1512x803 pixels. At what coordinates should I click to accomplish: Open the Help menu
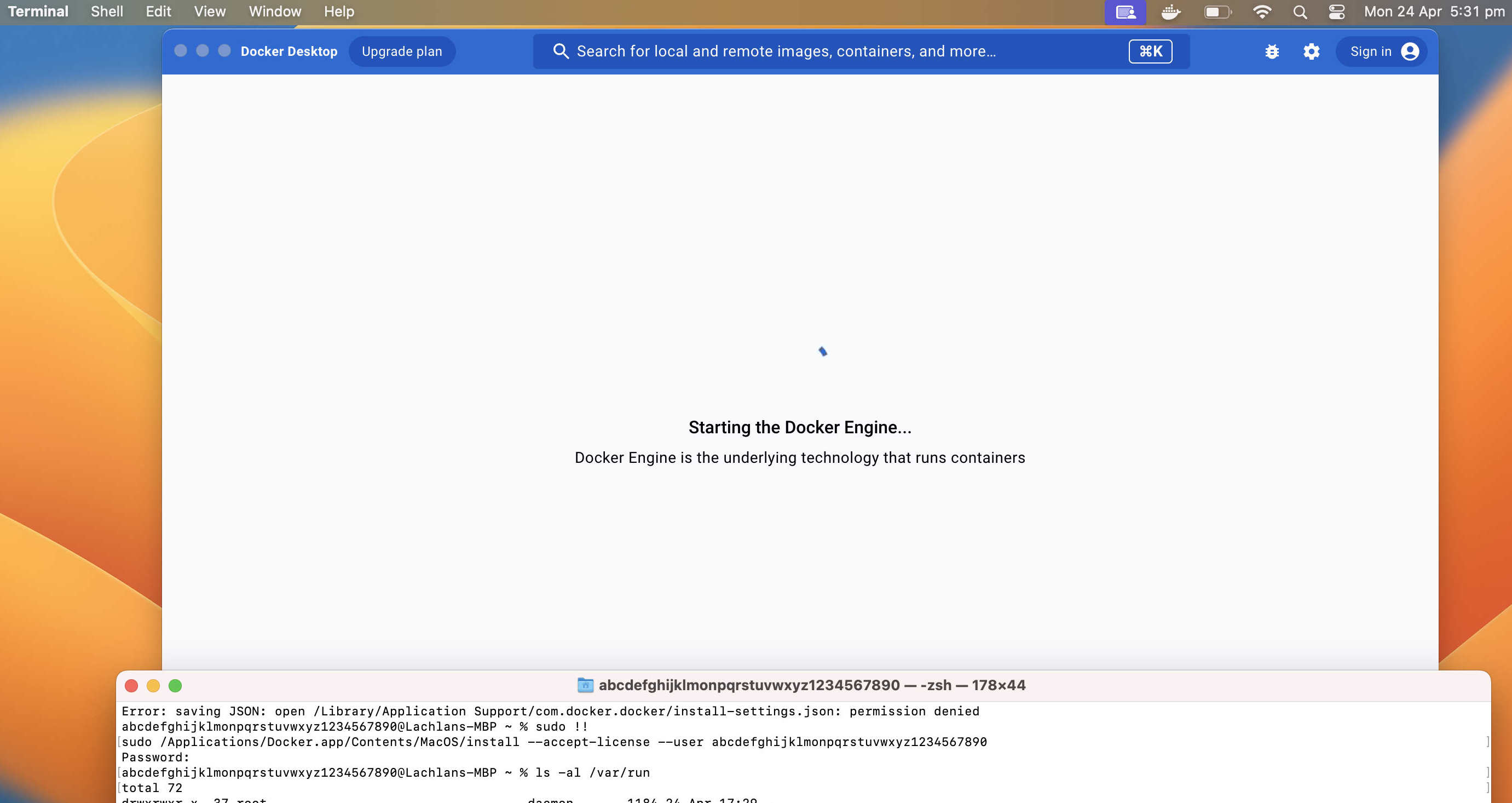click(x=339, y=12)
